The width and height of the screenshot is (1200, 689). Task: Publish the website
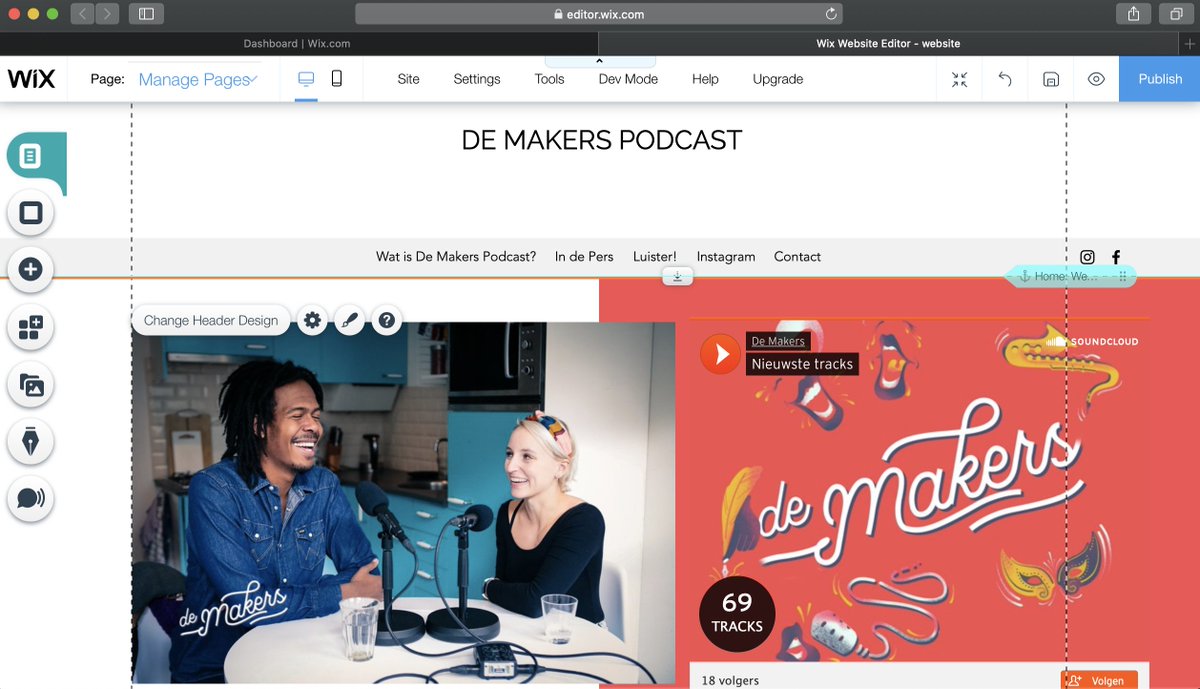[x=1160, y=79]
